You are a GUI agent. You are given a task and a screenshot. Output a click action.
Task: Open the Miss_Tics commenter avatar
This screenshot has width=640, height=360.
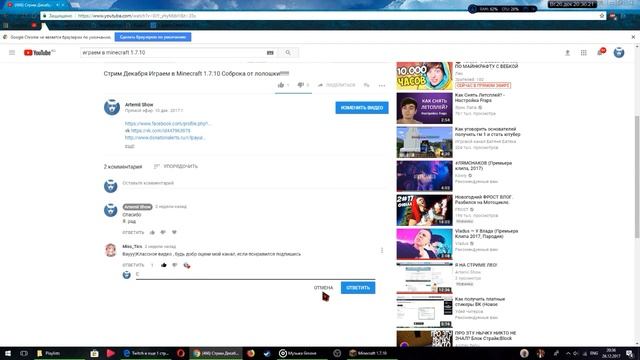tap(111, 250)
